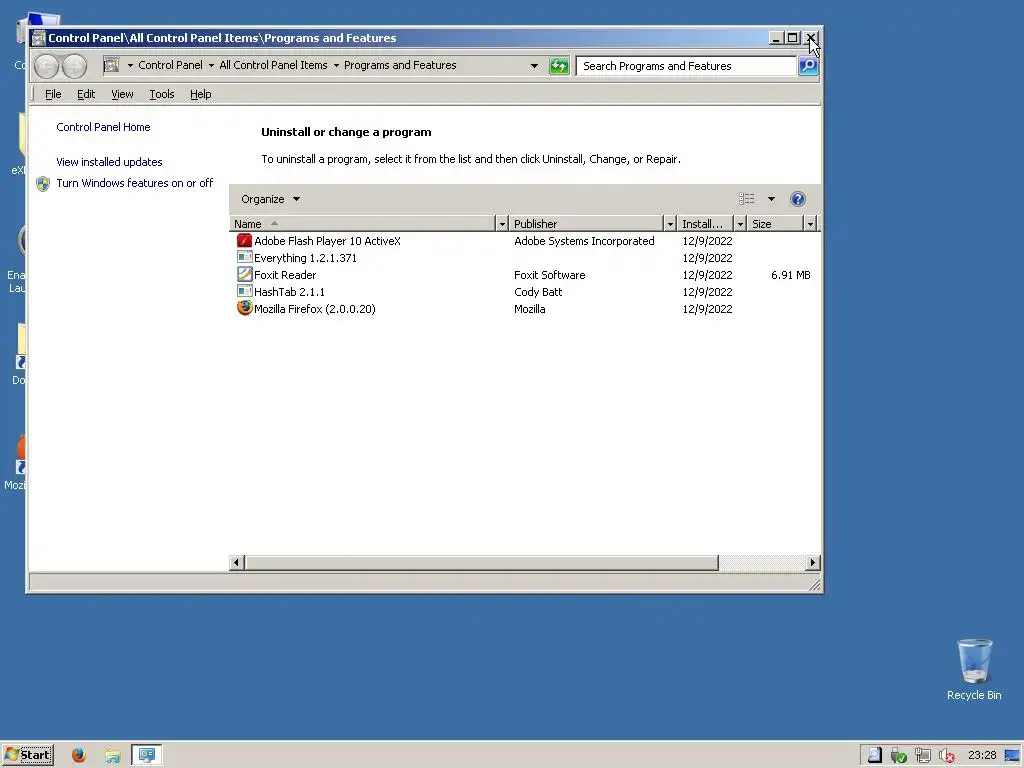1024x768 pixels.
Task: Click the Control Panel taskbar button
Action: click(x=147, y=756)
